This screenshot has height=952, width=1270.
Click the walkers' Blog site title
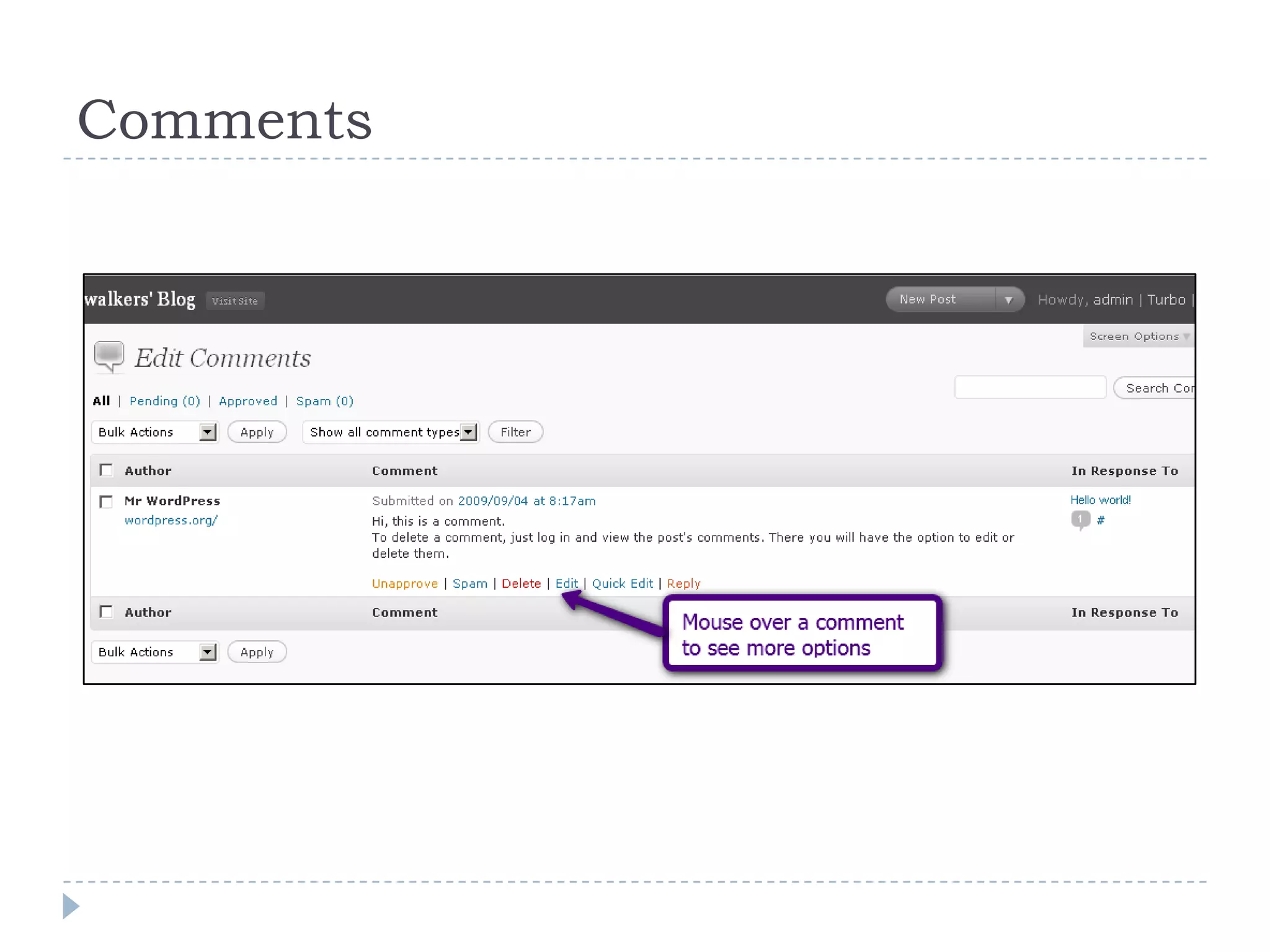pos(140,299)
